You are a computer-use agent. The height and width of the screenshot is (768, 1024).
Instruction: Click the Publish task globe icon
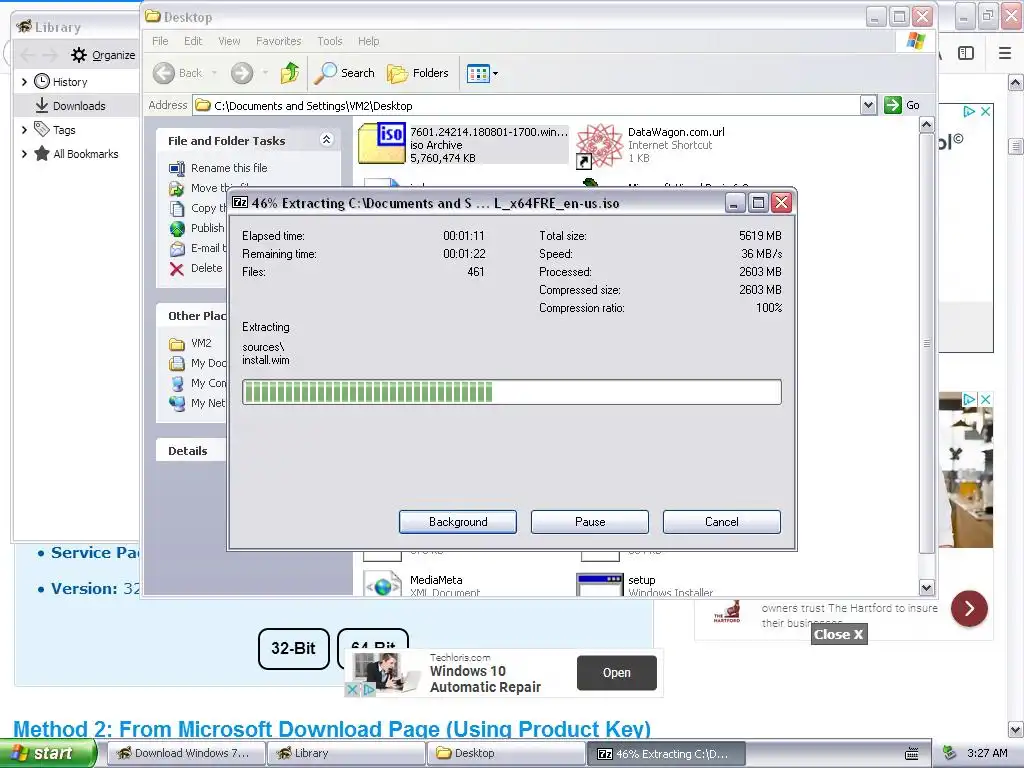[x=177, y=229]
